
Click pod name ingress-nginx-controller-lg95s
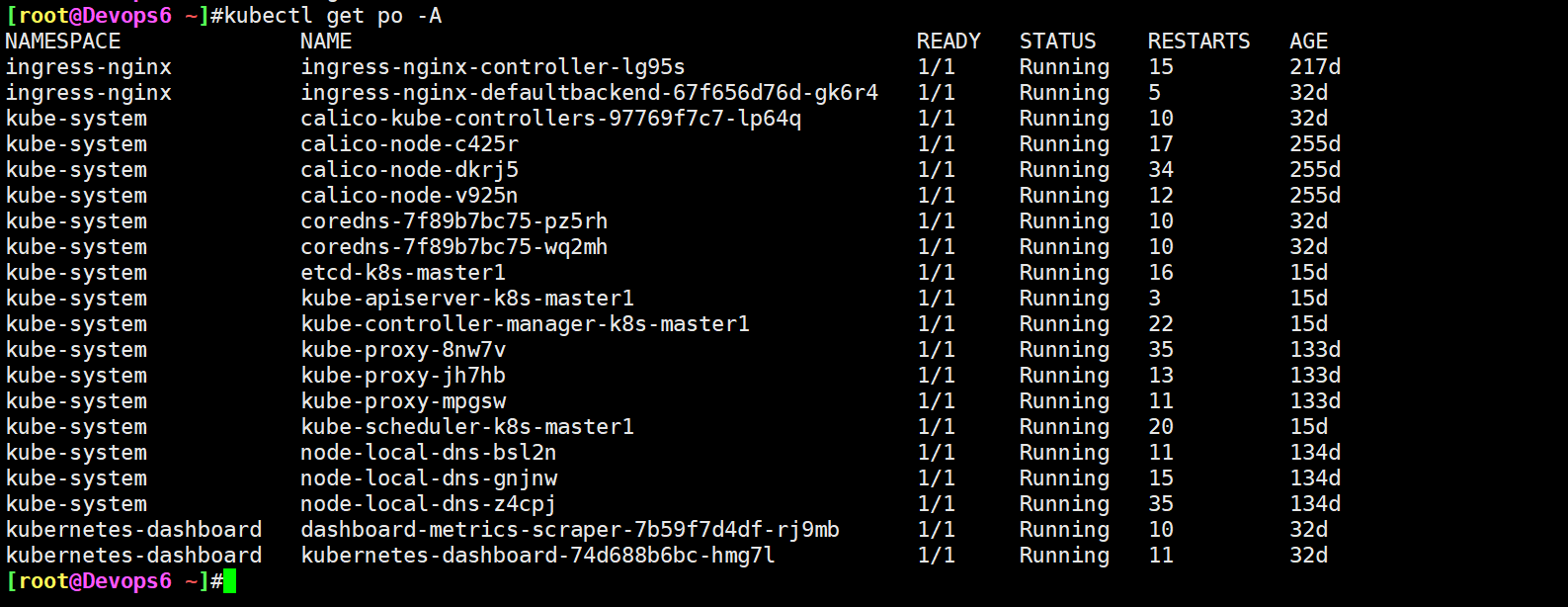coord(492,67)
